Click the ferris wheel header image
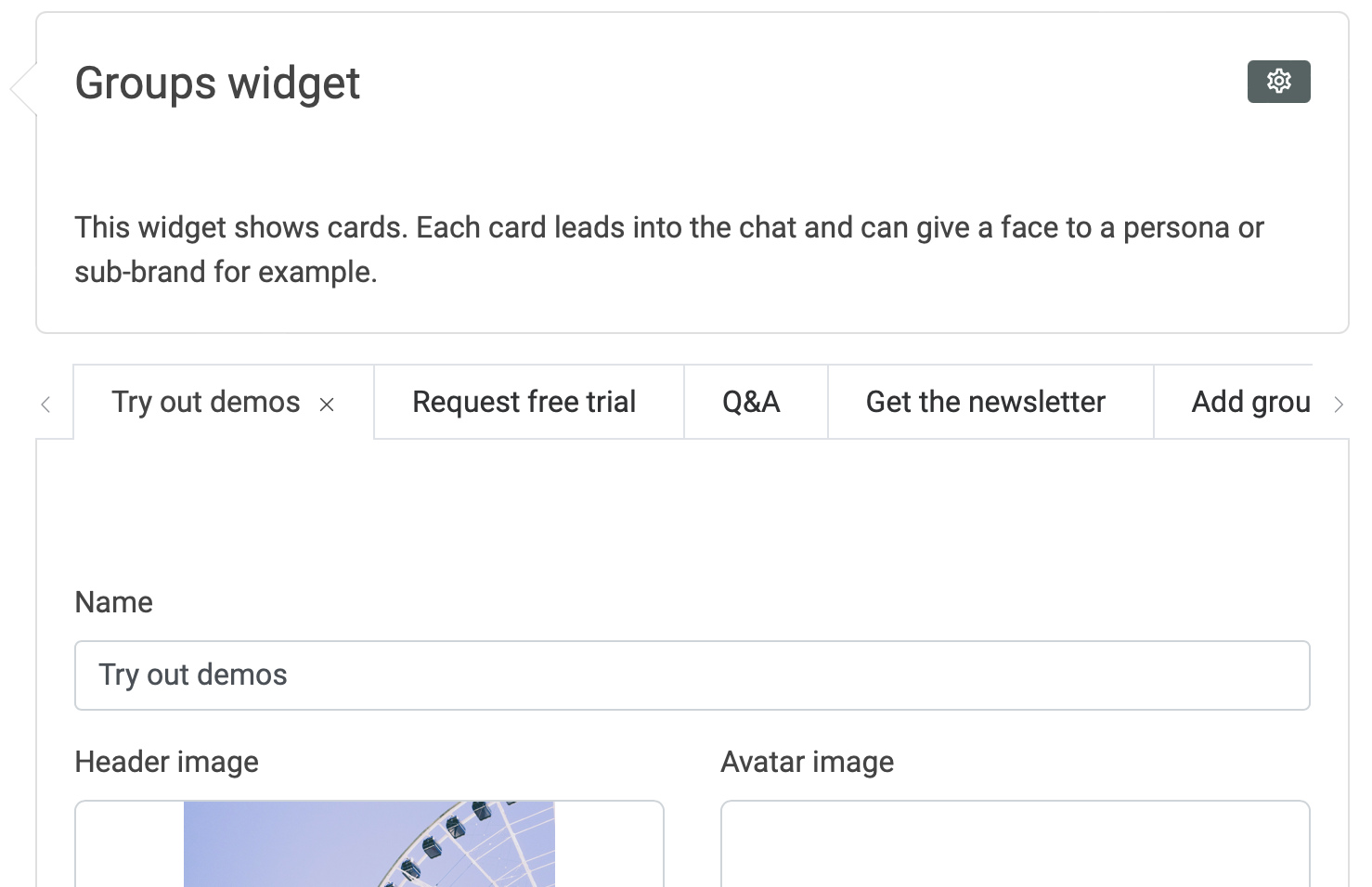Viewport: 1372px width, 887px height. pyautogui.click(x=369, y=844)
